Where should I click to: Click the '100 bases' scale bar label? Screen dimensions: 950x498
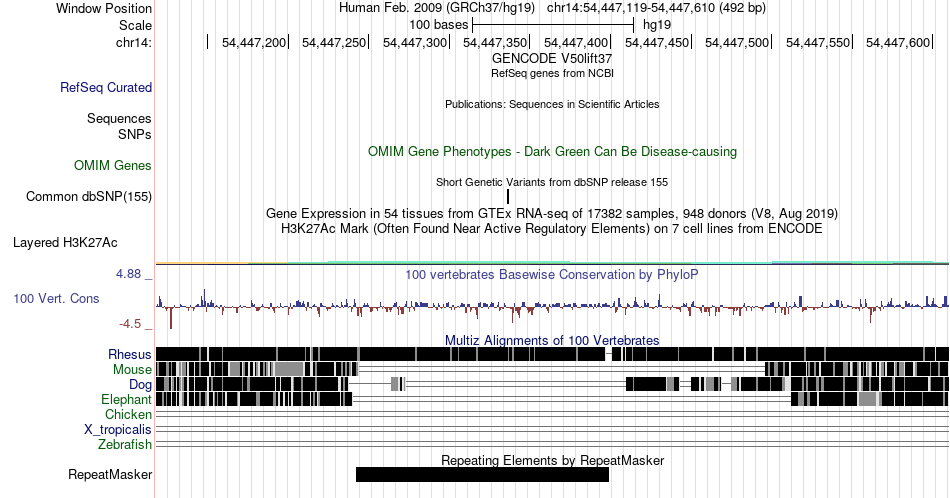(439, 25)
